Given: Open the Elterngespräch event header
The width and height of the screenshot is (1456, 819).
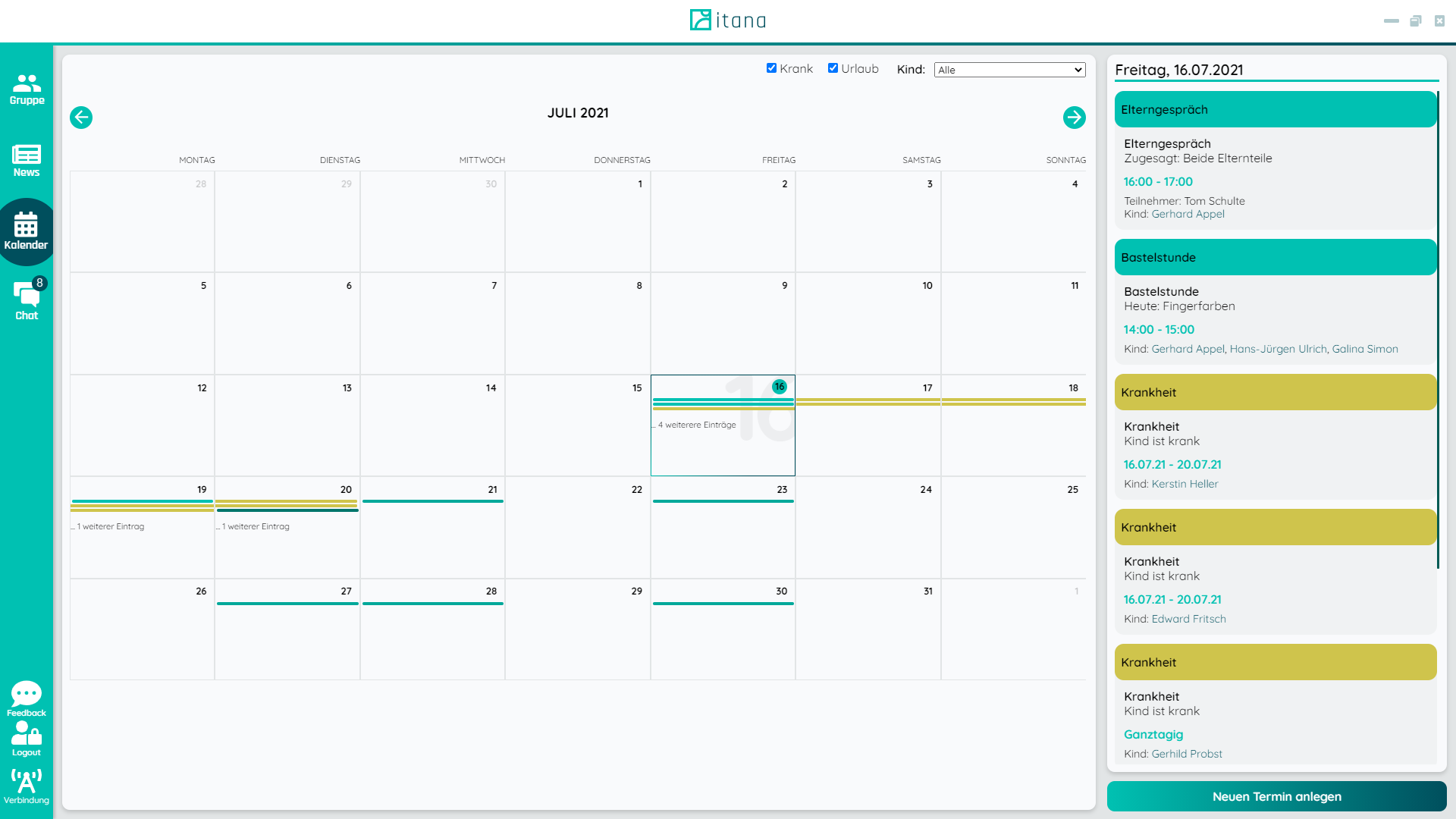Looking at the screenshot, I should [x=1276, y=109].
